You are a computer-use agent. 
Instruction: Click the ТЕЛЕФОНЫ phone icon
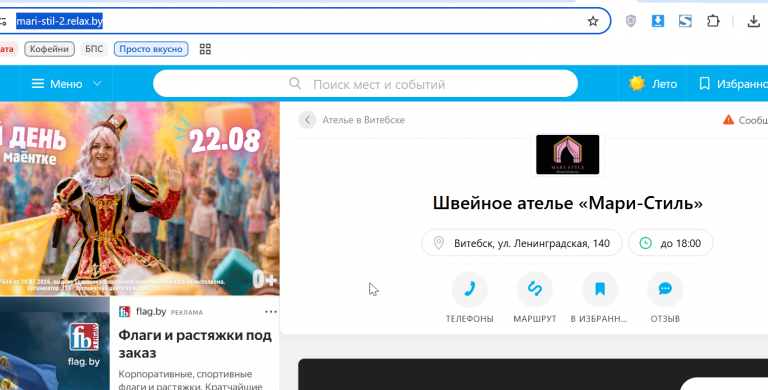pos(469,289)
